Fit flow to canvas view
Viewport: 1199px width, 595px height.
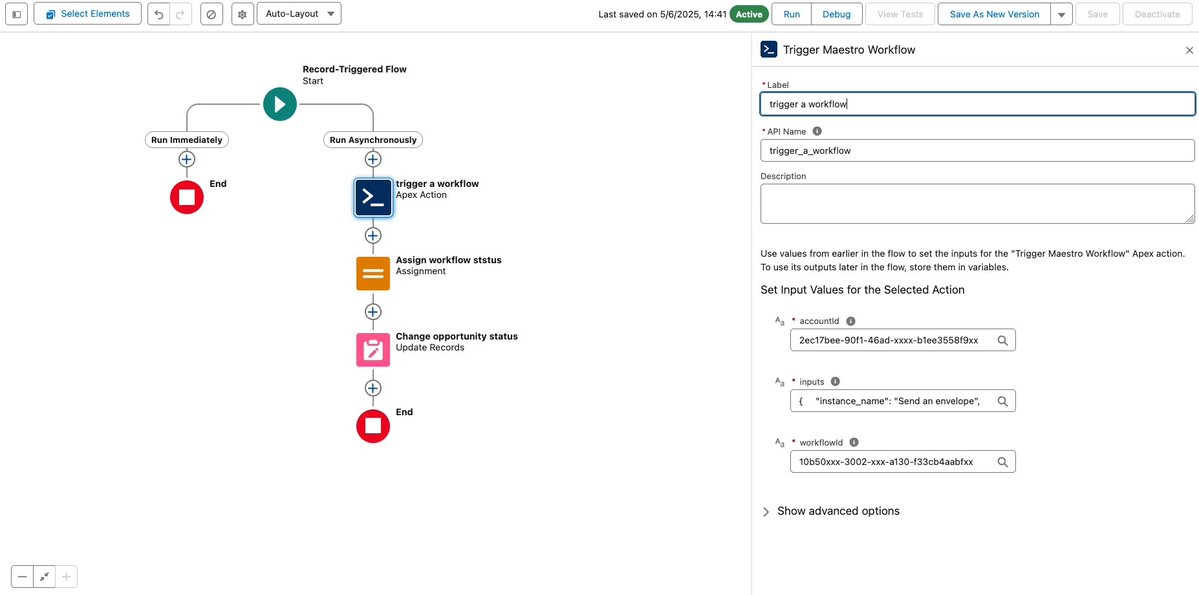pyautogui.click(x=44, y=577)
